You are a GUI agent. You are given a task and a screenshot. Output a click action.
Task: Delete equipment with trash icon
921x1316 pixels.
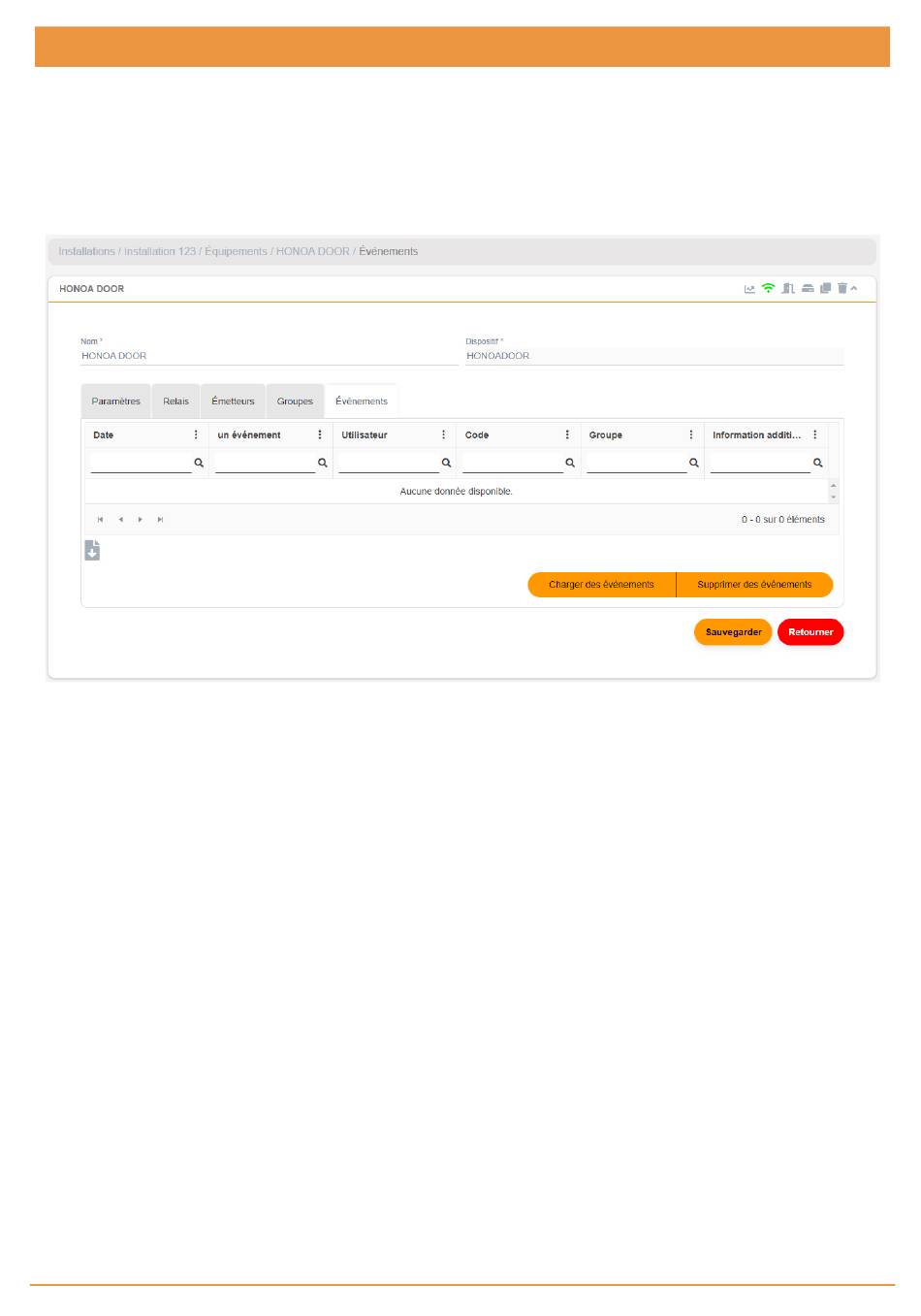coord(842,288)
